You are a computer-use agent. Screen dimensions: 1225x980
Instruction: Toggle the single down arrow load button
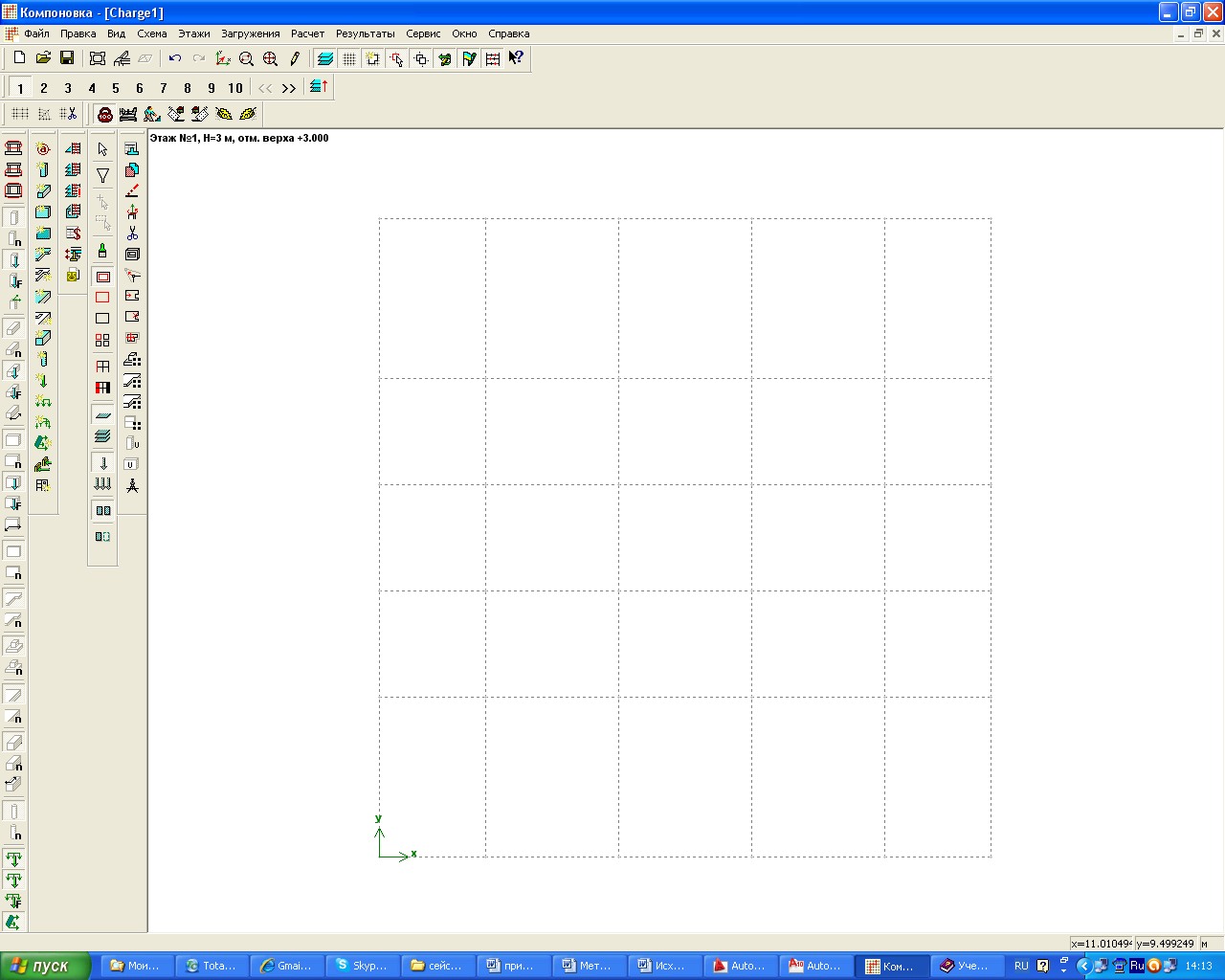coord(102,463)
